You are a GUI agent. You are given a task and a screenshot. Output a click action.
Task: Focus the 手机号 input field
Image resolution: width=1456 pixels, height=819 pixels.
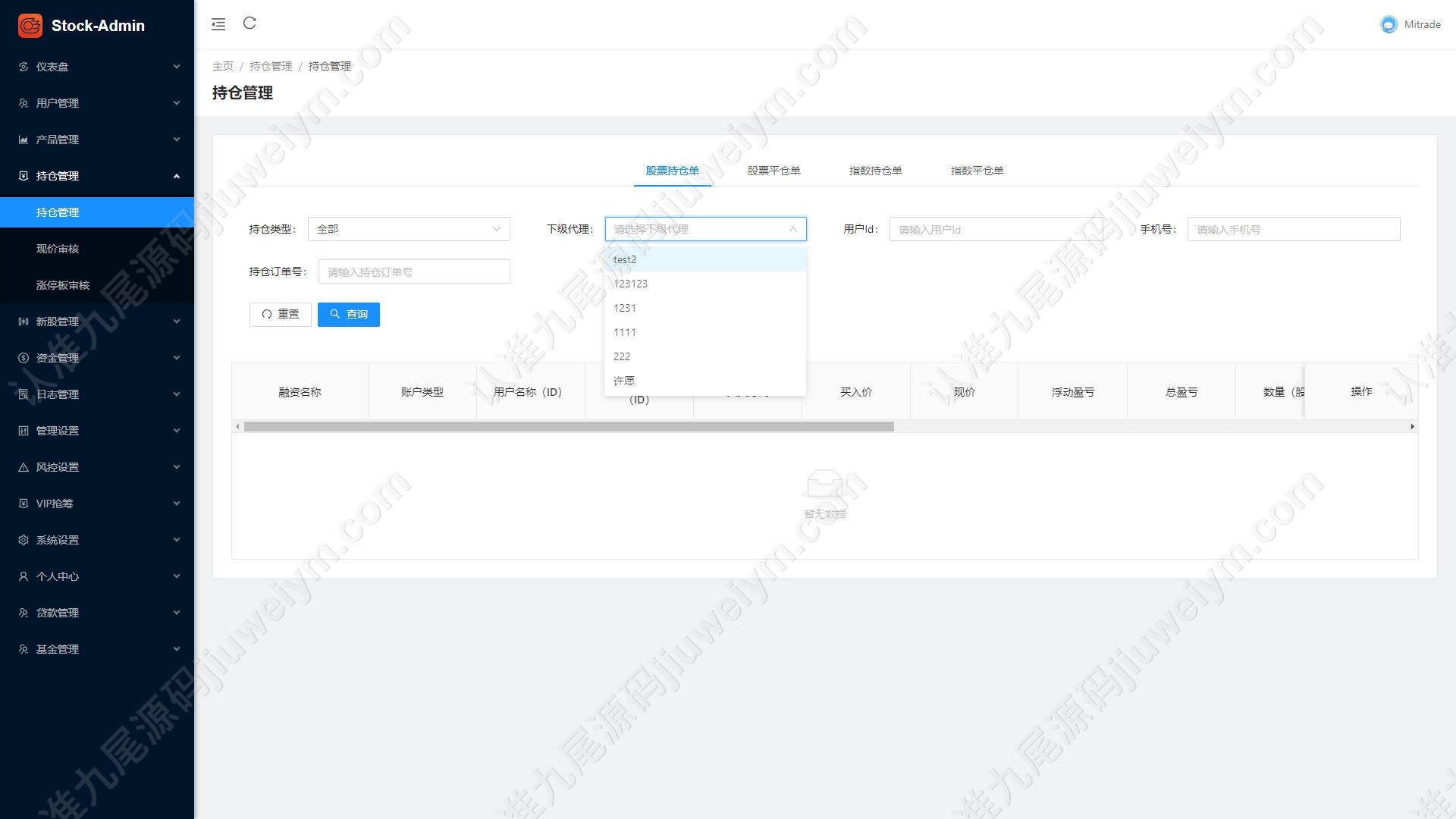tap(1294, 229)
